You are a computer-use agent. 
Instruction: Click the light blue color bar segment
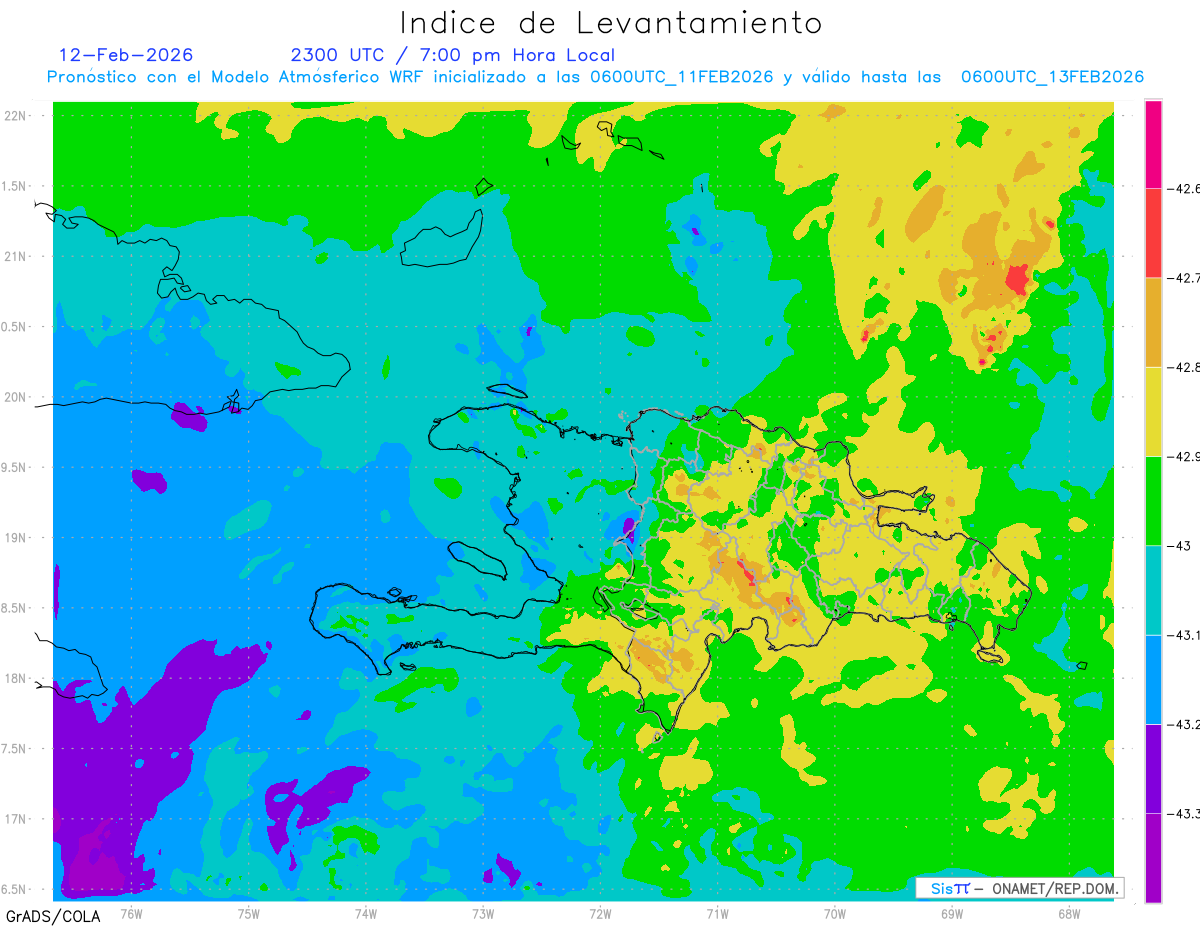[1153, 679]
